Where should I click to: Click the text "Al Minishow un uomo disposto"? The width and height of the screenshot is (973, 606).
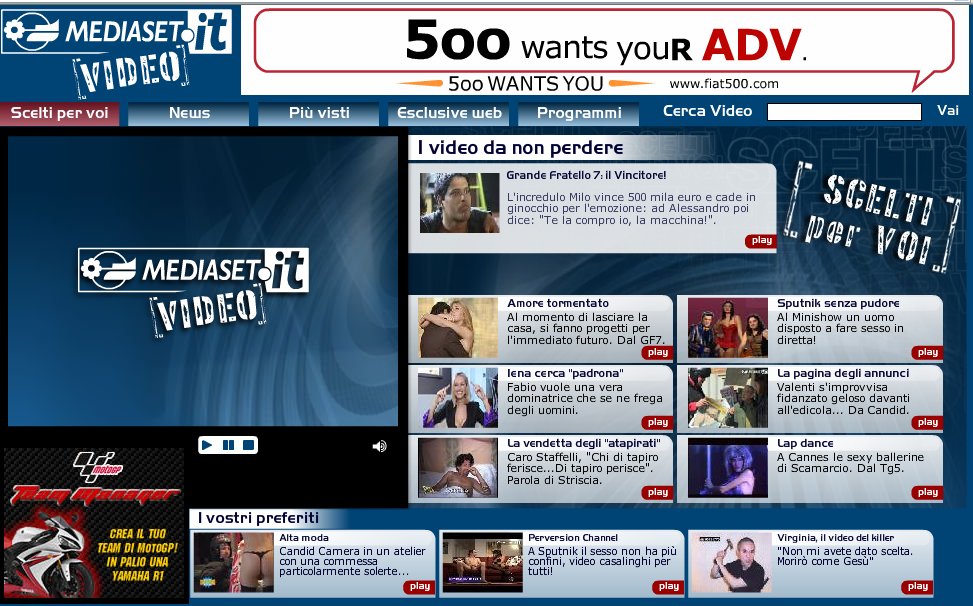[x=840, y=328]
